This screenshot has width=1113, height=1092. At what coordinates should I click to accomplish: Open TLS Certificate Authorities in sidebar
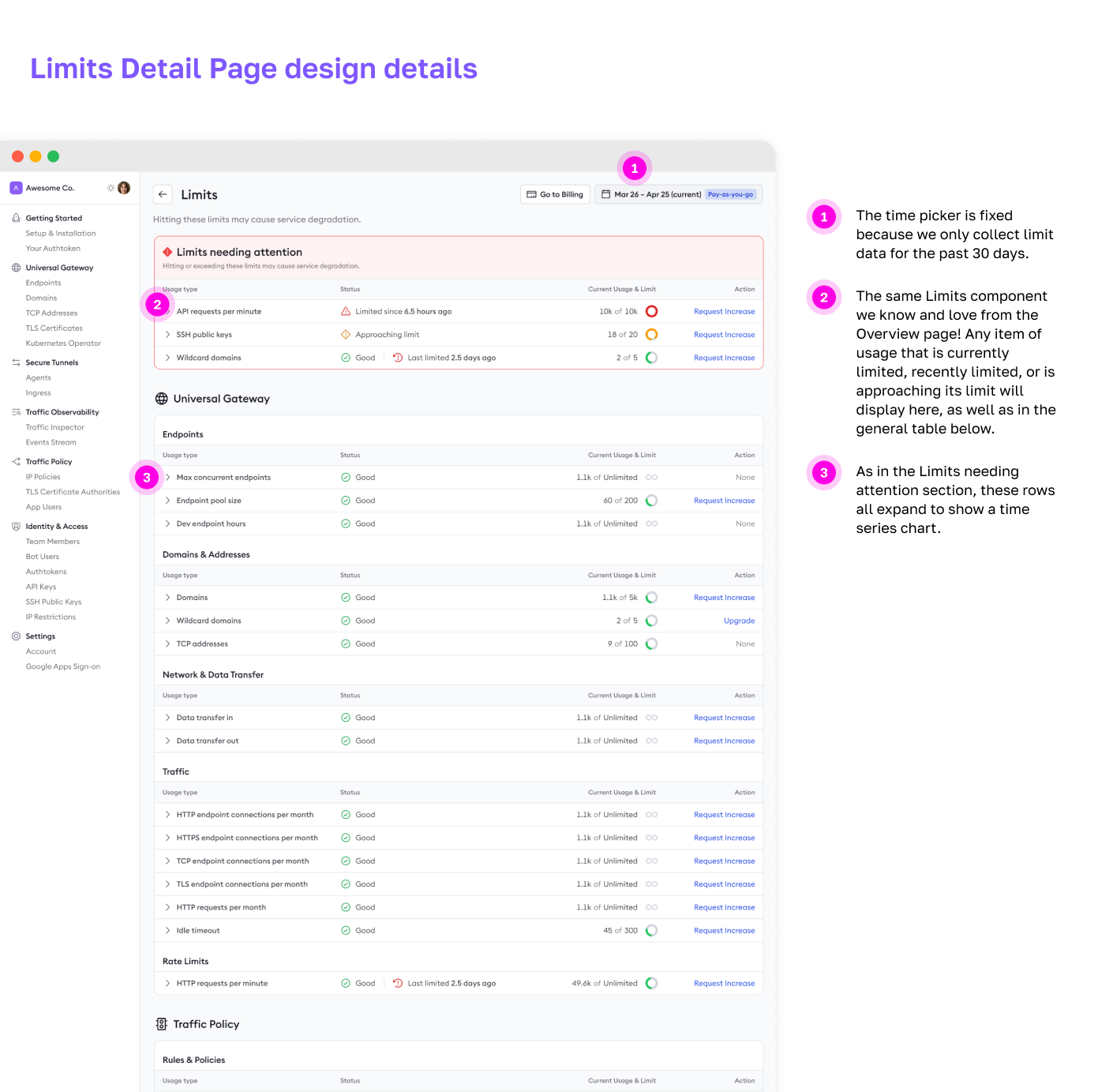(x=73, y=492)
